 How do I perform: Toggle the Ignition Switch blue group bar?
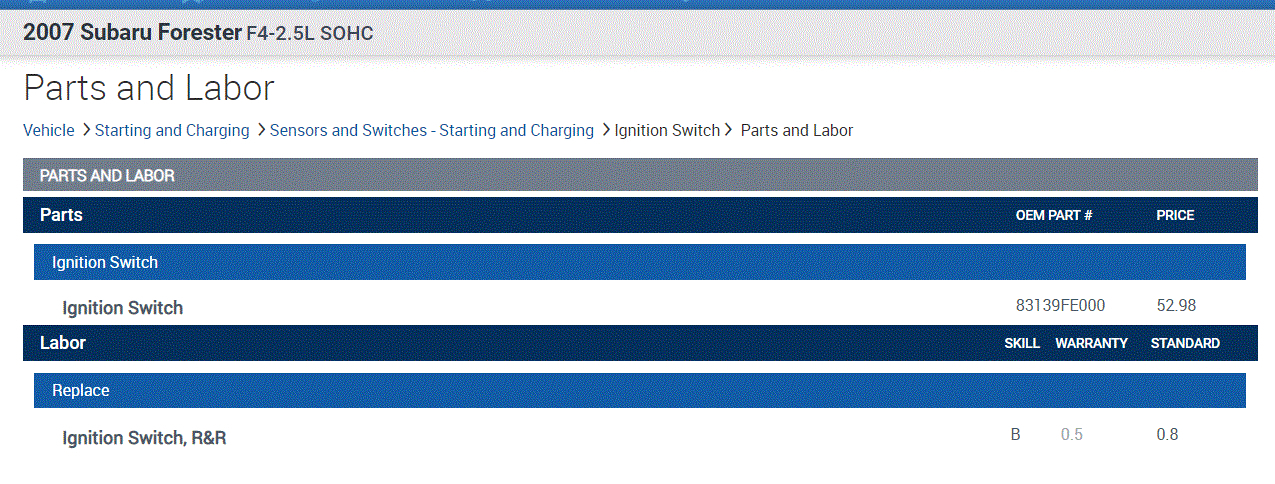(105, 262)
